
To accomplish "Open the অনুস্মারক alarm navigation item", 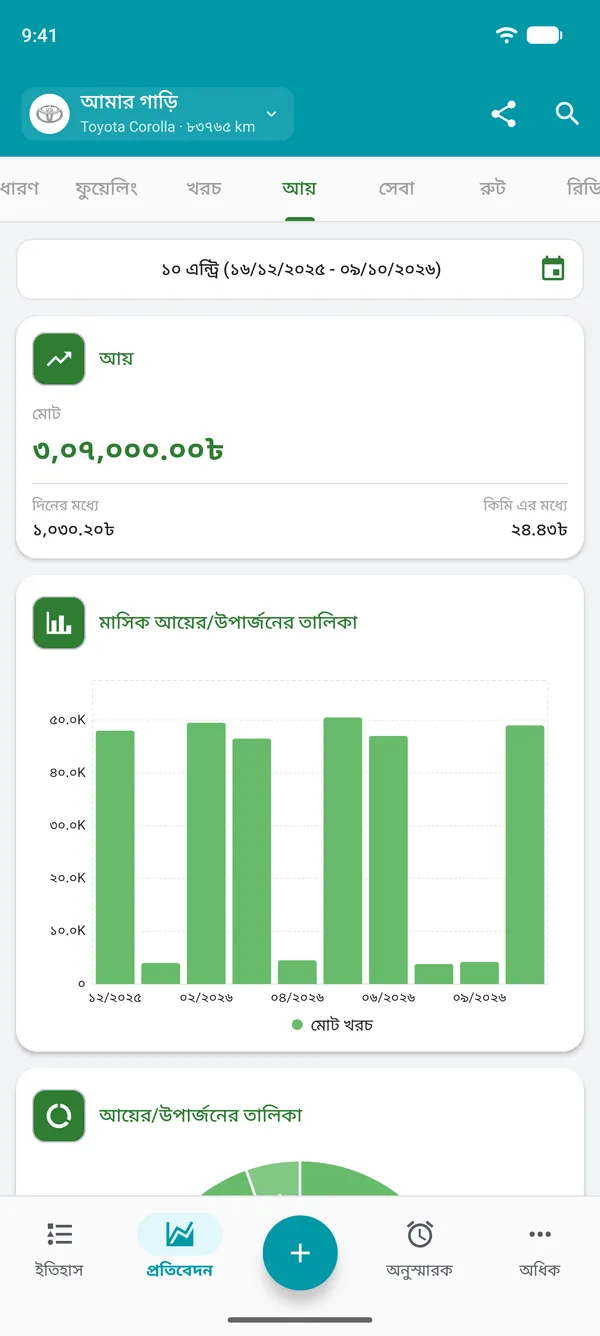I will pos(420,1249).
